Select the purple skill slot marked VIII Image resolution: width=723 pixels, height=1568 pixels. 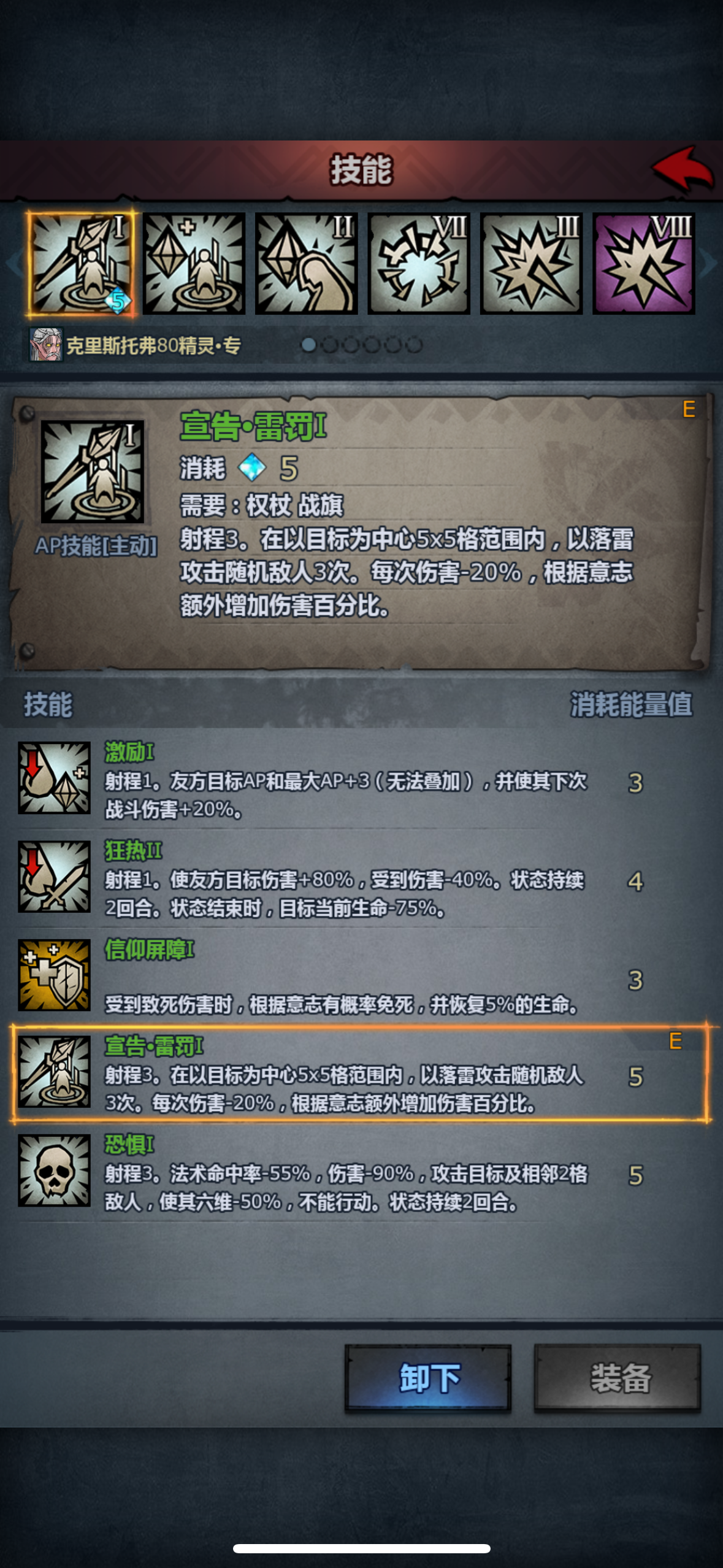point(643,264)
